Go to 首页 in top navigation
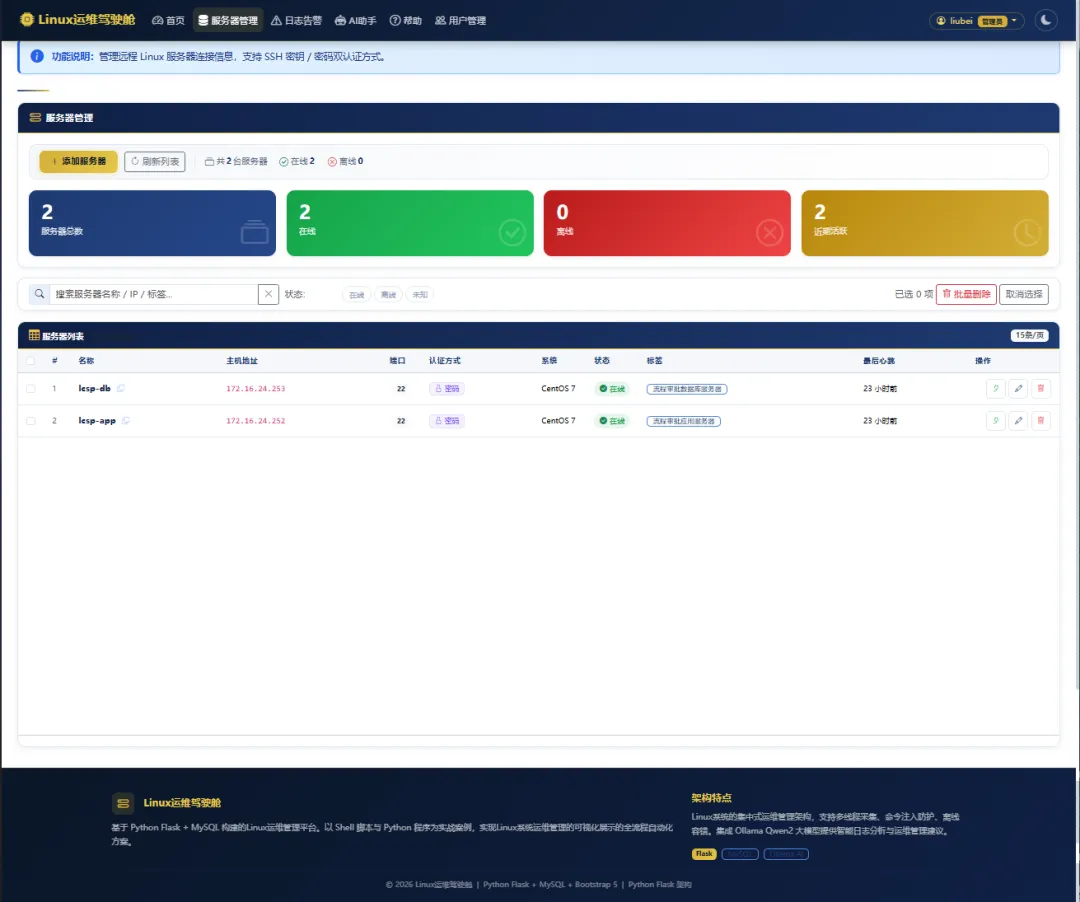 (168, 21)
